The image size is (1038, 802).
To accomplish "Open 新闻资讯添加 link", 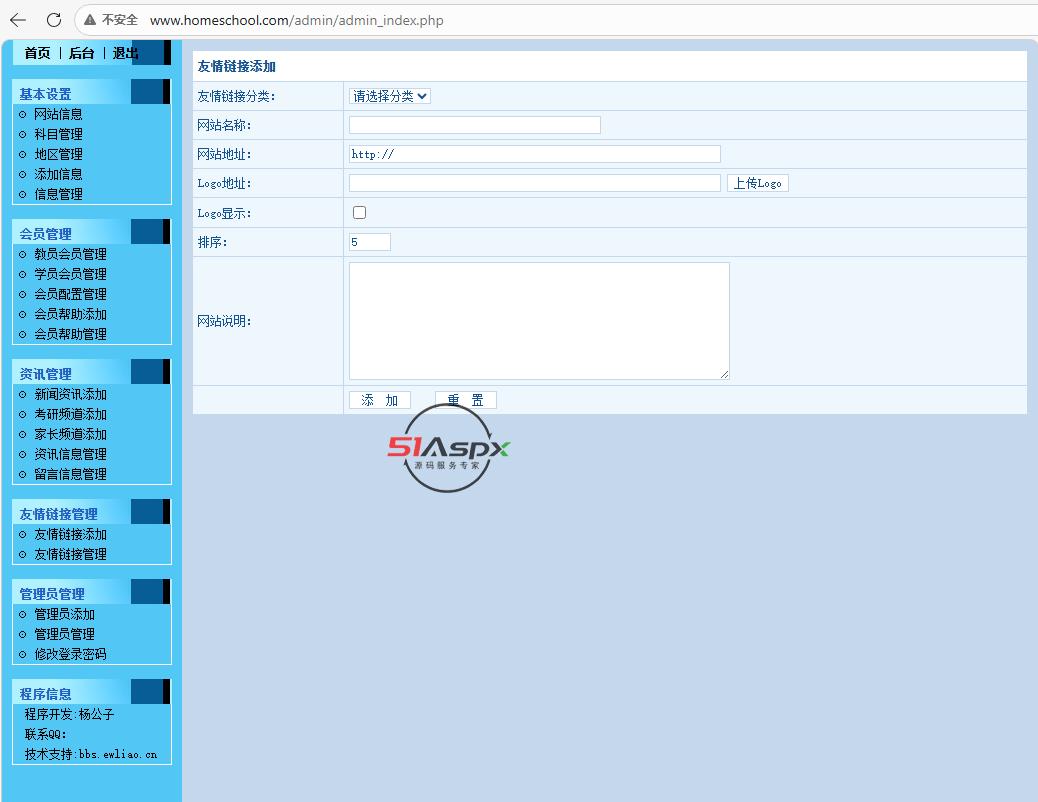I will pyautogui.click(x=70, y=395).
